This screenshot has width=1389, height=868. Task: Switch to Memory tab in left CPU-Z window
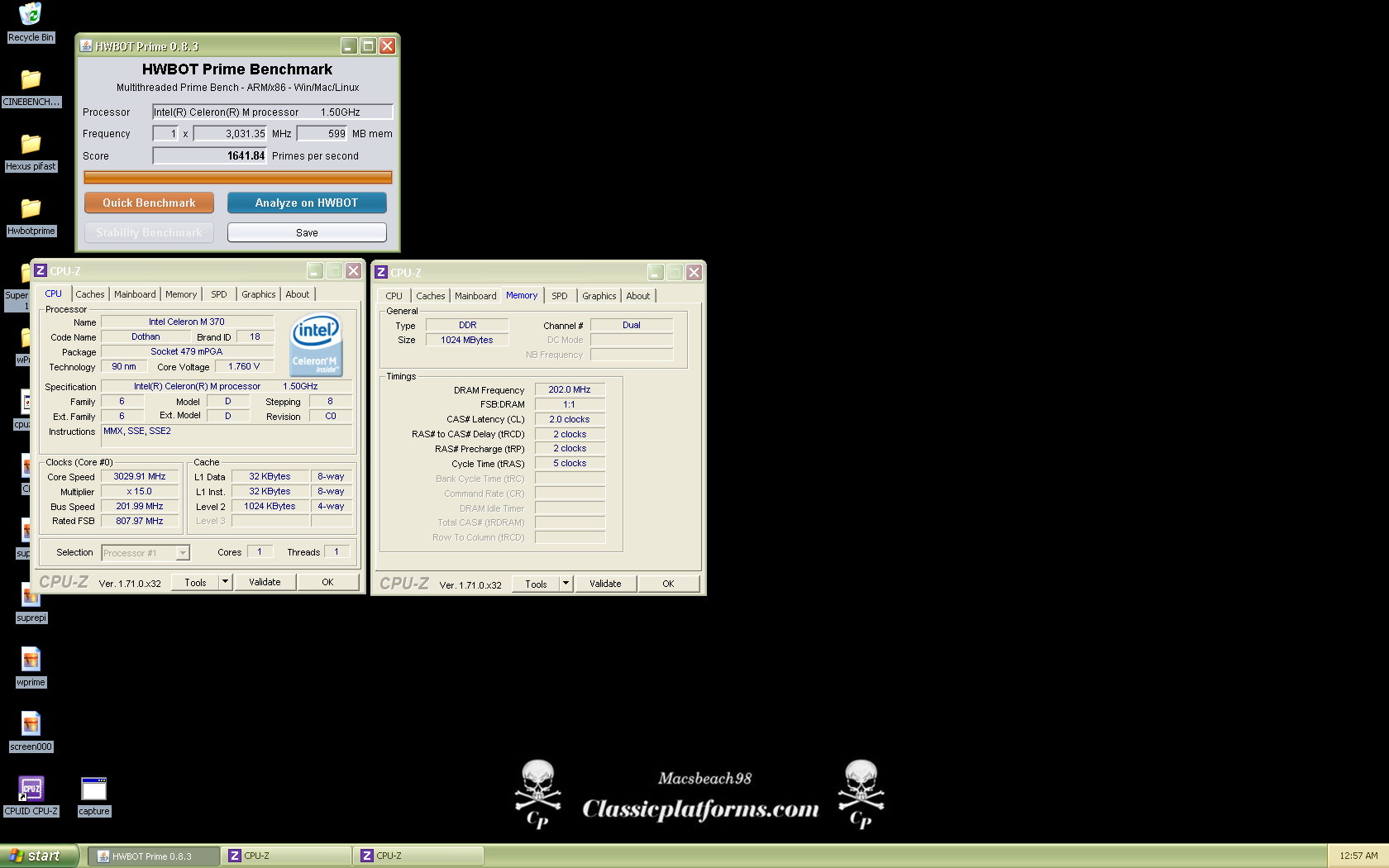click(181, 294)
